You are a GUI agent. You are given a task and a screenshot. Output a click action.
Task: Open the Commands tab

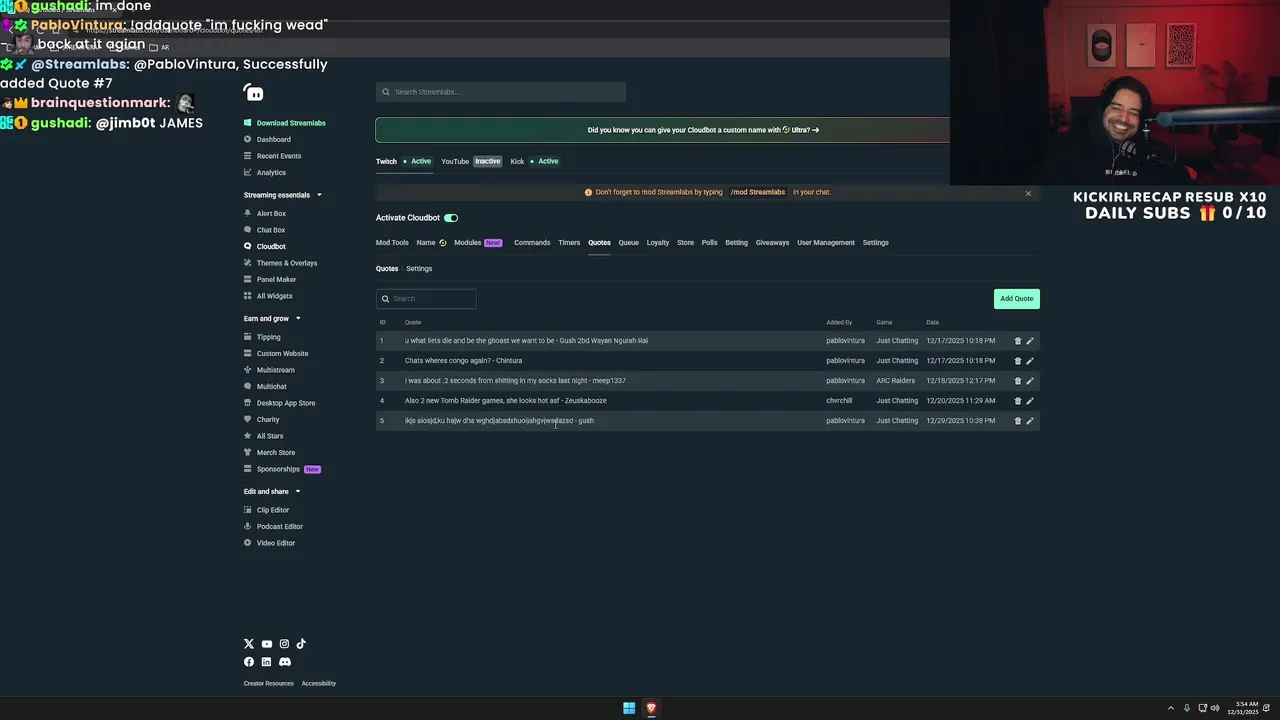click(532, 243)
